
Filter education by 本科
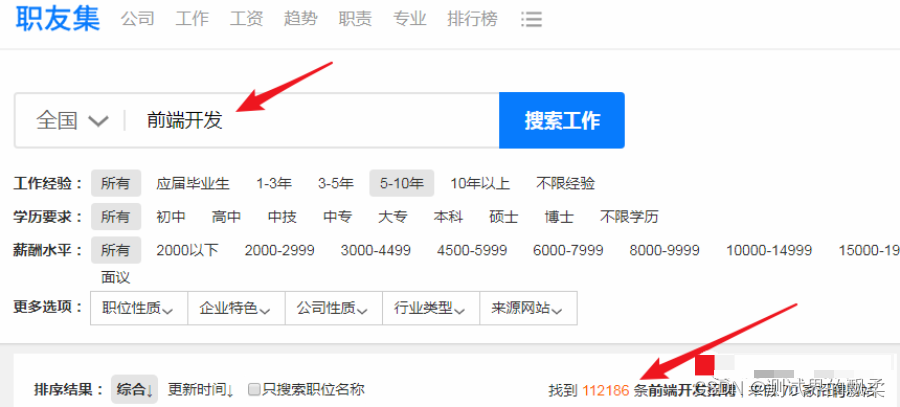tap(448, 217)
